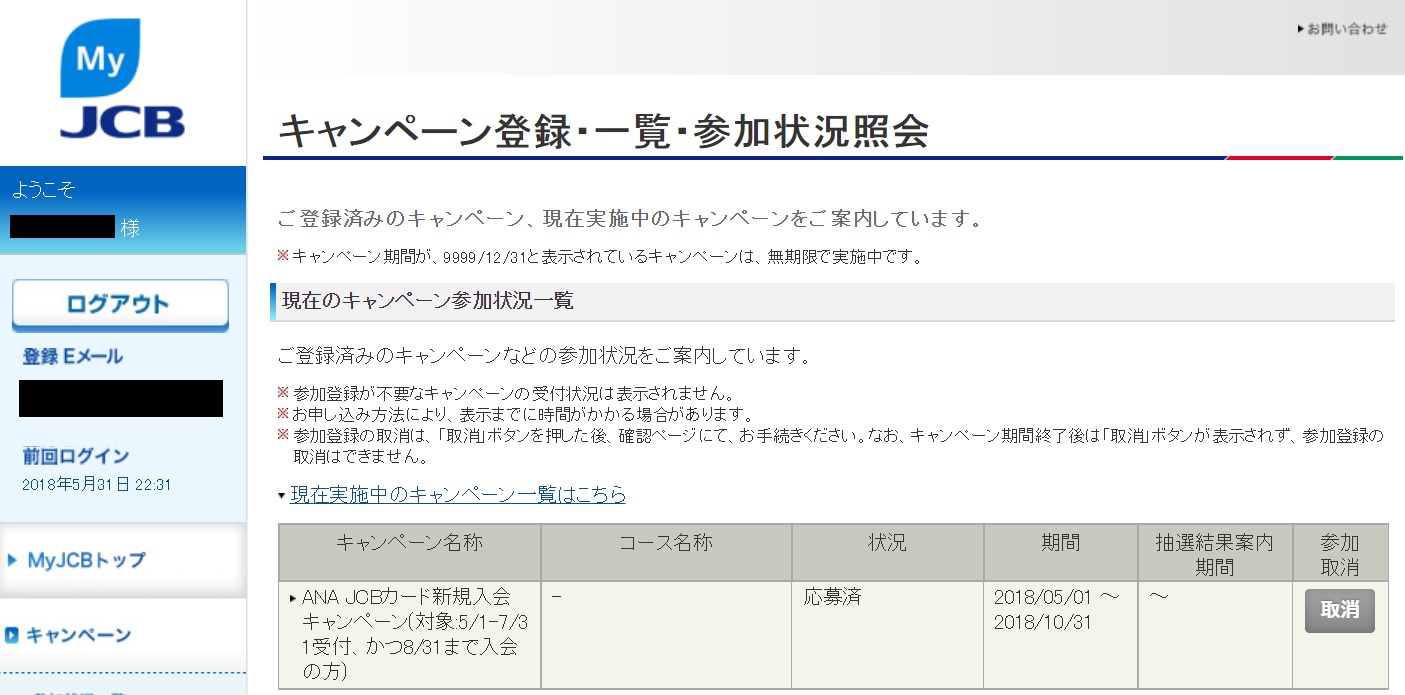Screen dimensions: 1405x695
Task: Open 現在実施中のキャンペーン一覧はこちら link
Action: 458,494
